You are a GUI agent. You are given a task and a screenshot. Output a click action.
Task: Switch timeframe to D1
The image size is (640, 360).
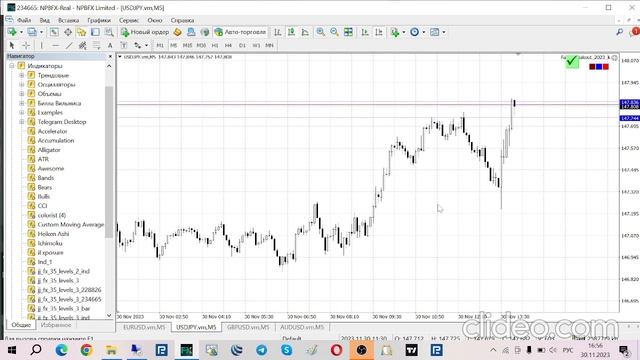[x=242, y=45]
